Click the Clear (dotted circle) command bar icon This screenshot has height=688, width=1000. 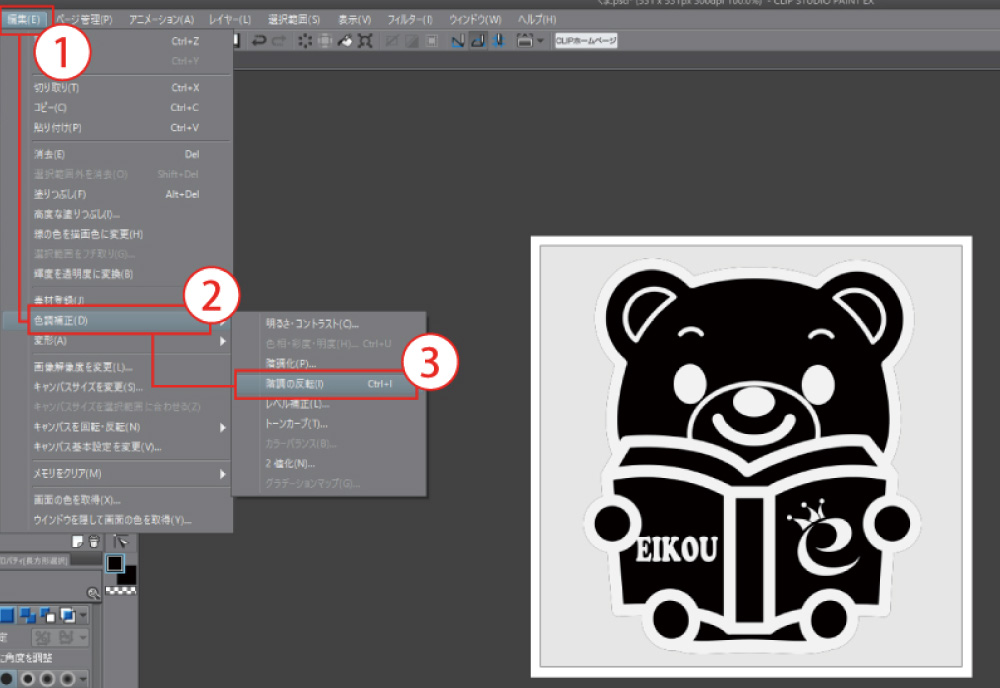point(305,41)
